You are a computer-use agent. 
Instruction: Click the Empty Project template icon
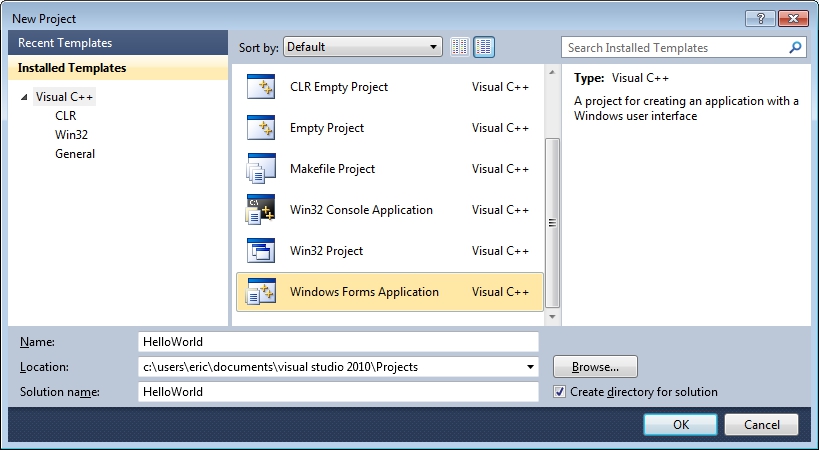point(261,128)
